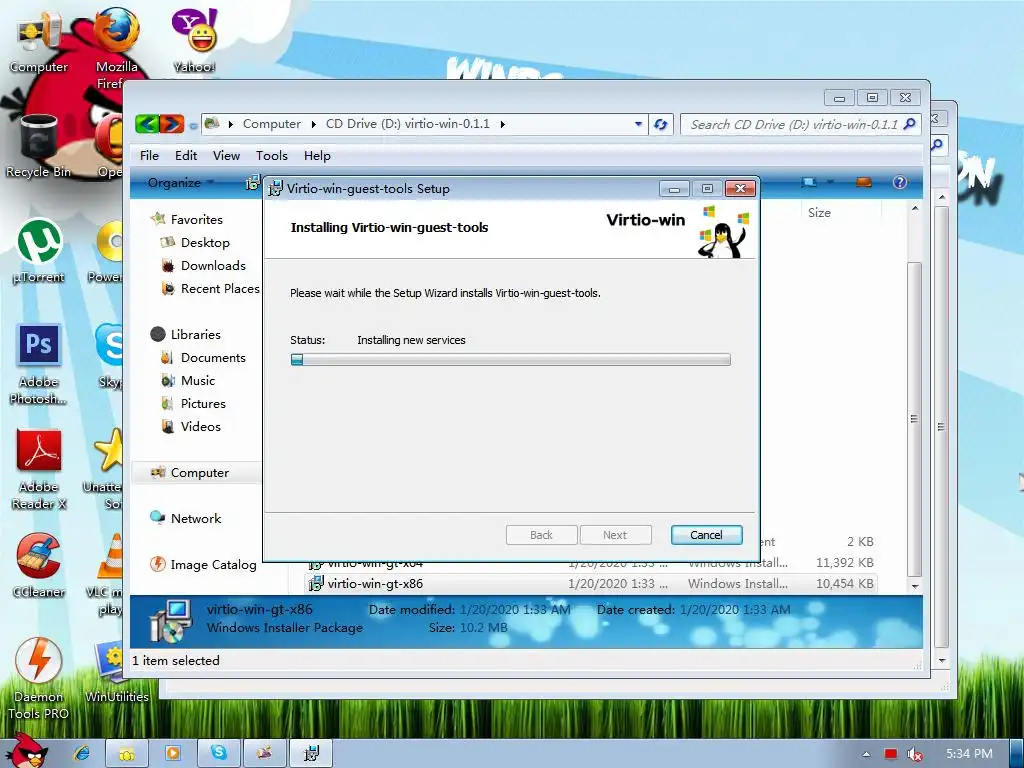
Task: Open the media player taskbar button
Action: (x=172, y=754)
